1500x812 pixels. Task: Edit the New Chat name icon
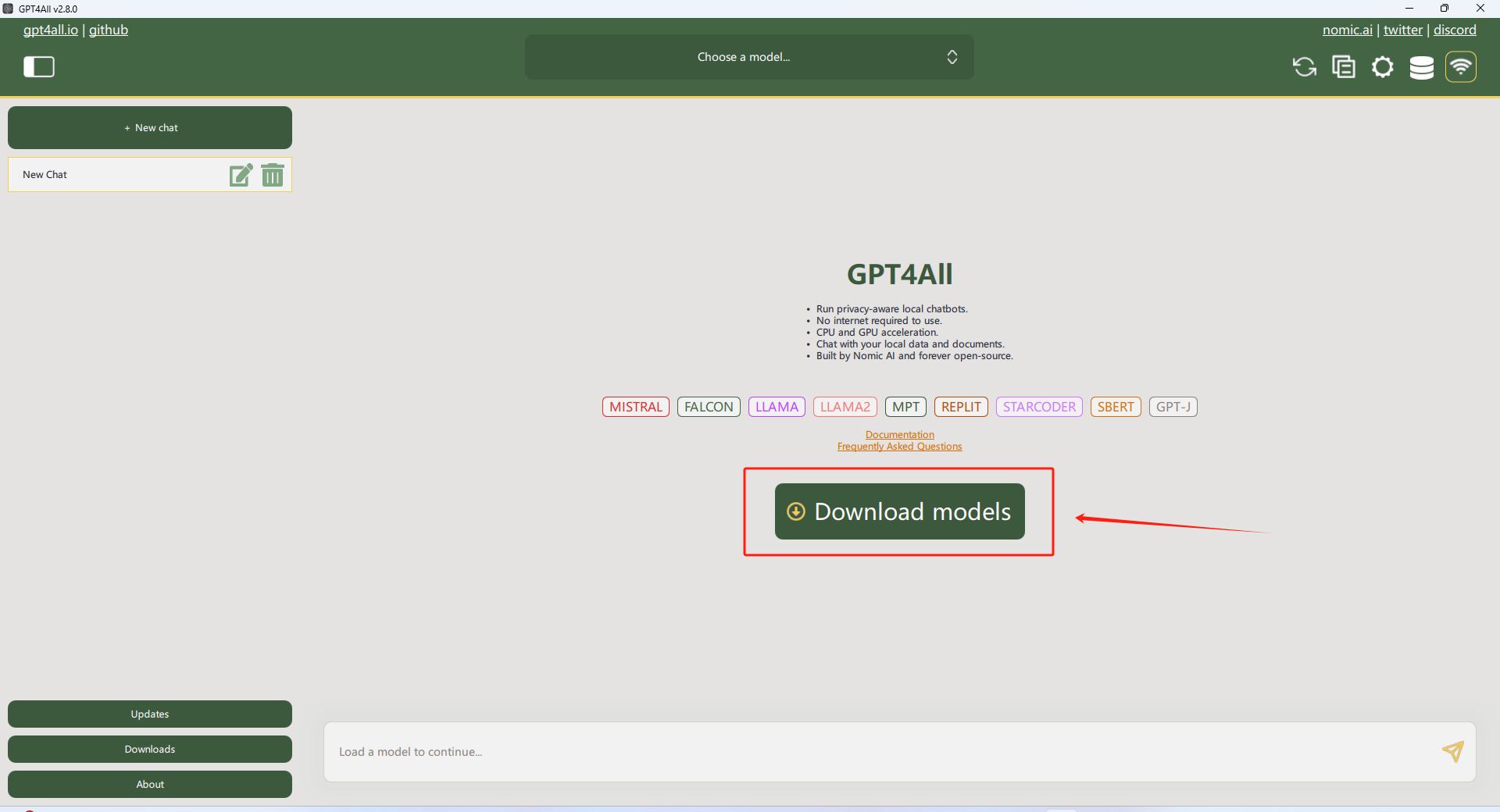[x=241, y=175]
